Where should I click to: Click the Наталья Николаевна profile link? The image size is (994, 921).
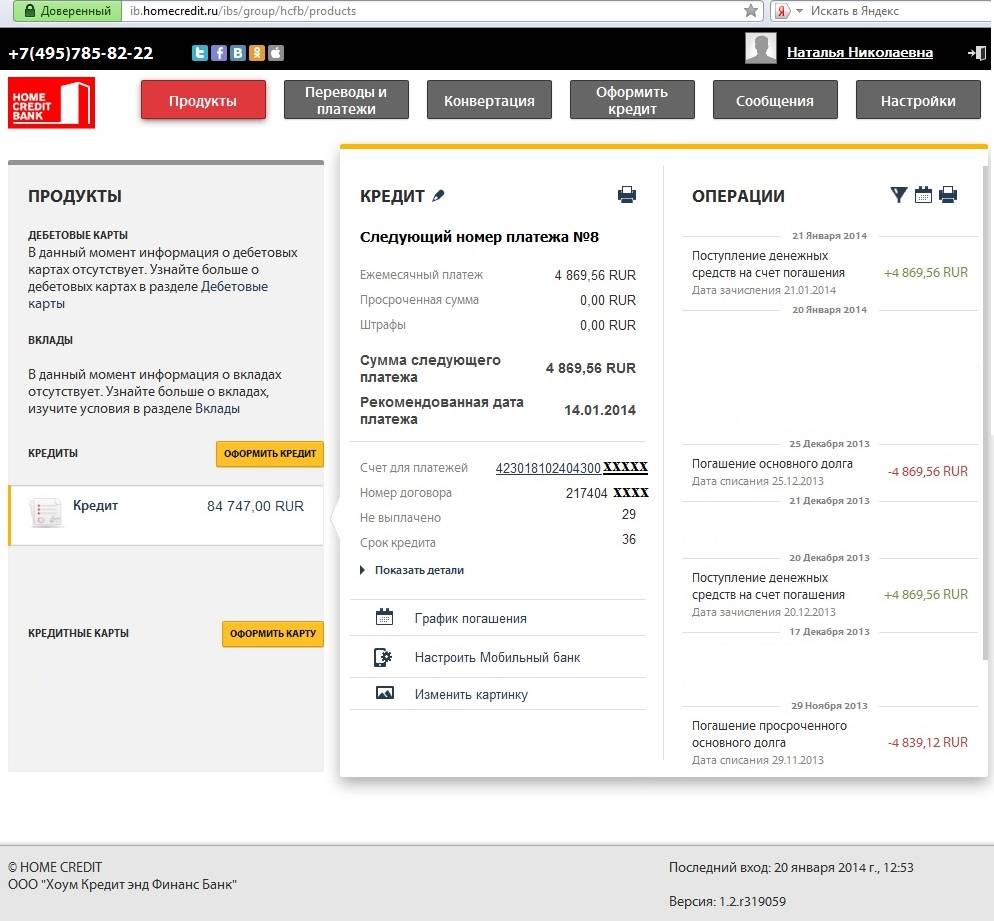[859, 52]
